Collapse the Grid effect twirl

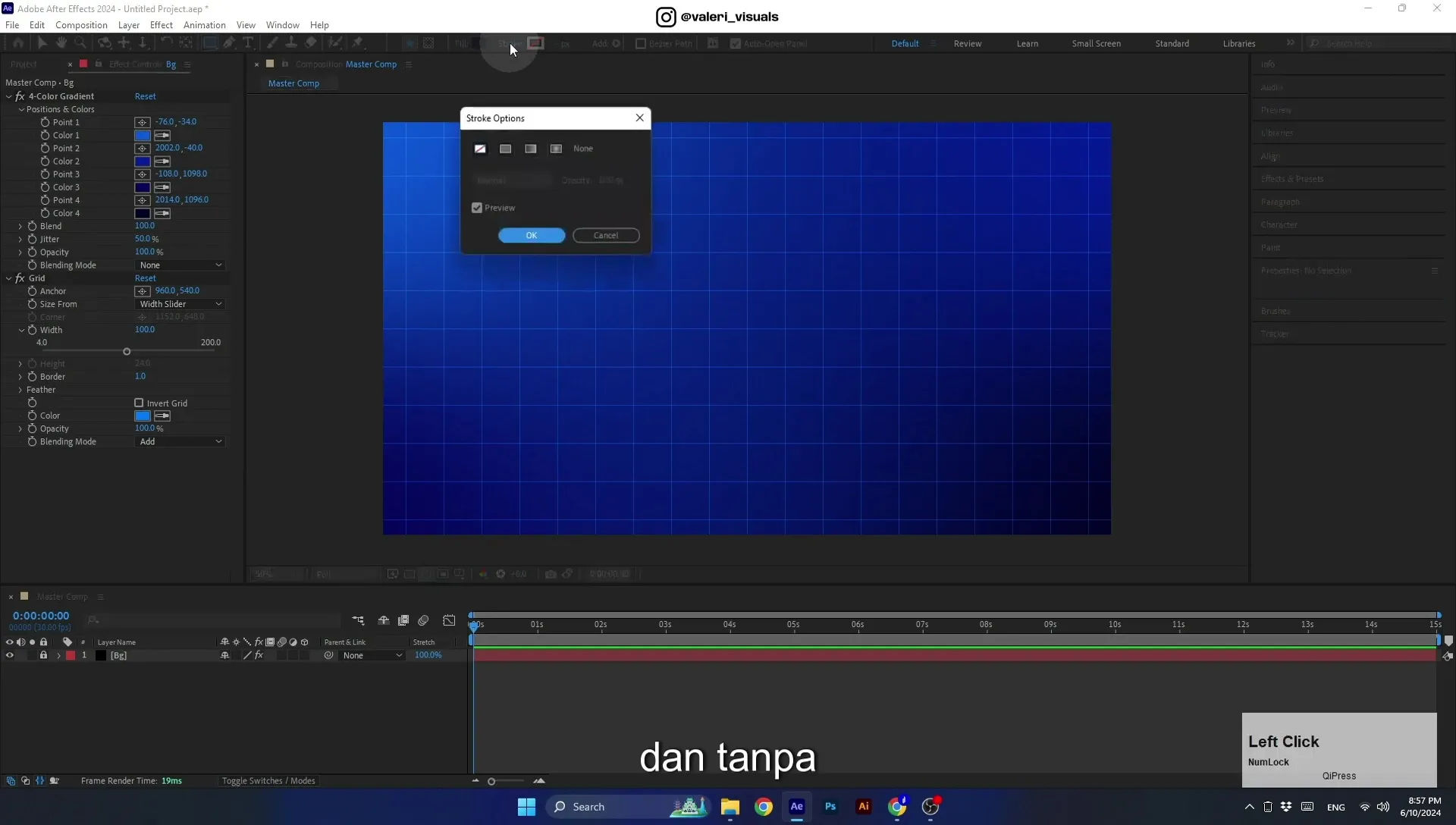tap(9, 278)
